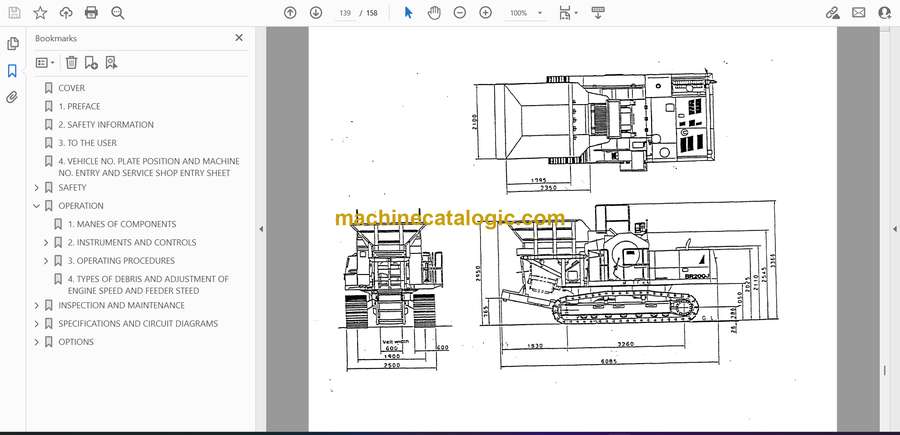900x435 pixels.
Task: Open the fit page options dropdown
Action: (x=568, y=13)
